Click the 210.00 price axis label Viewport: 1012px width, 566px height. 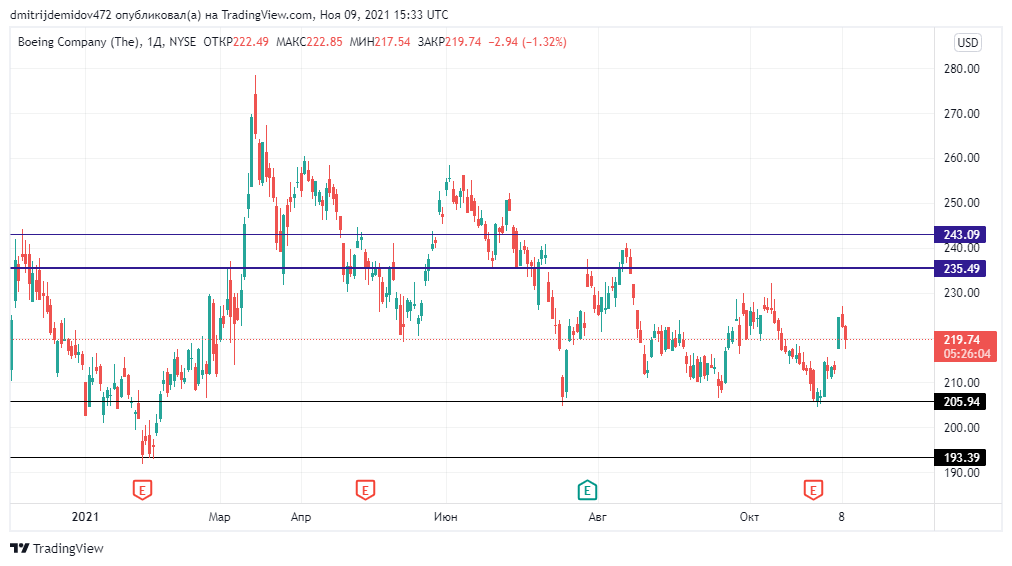coord(962,383)
